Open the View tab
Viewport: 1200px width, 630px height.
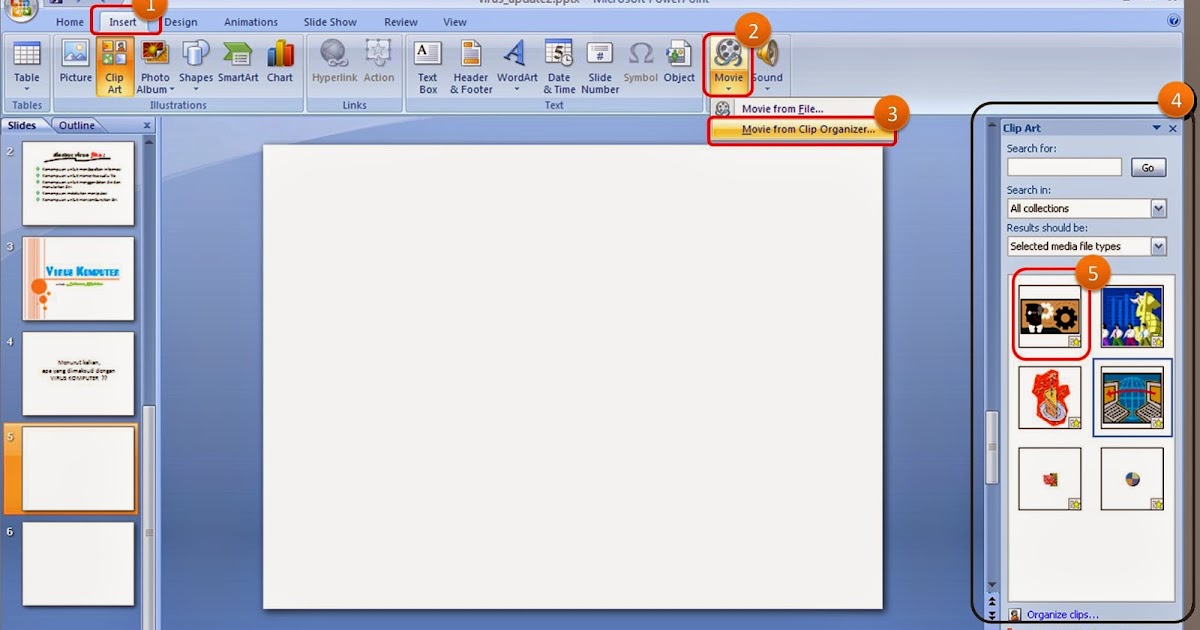[x=455, y=22]
